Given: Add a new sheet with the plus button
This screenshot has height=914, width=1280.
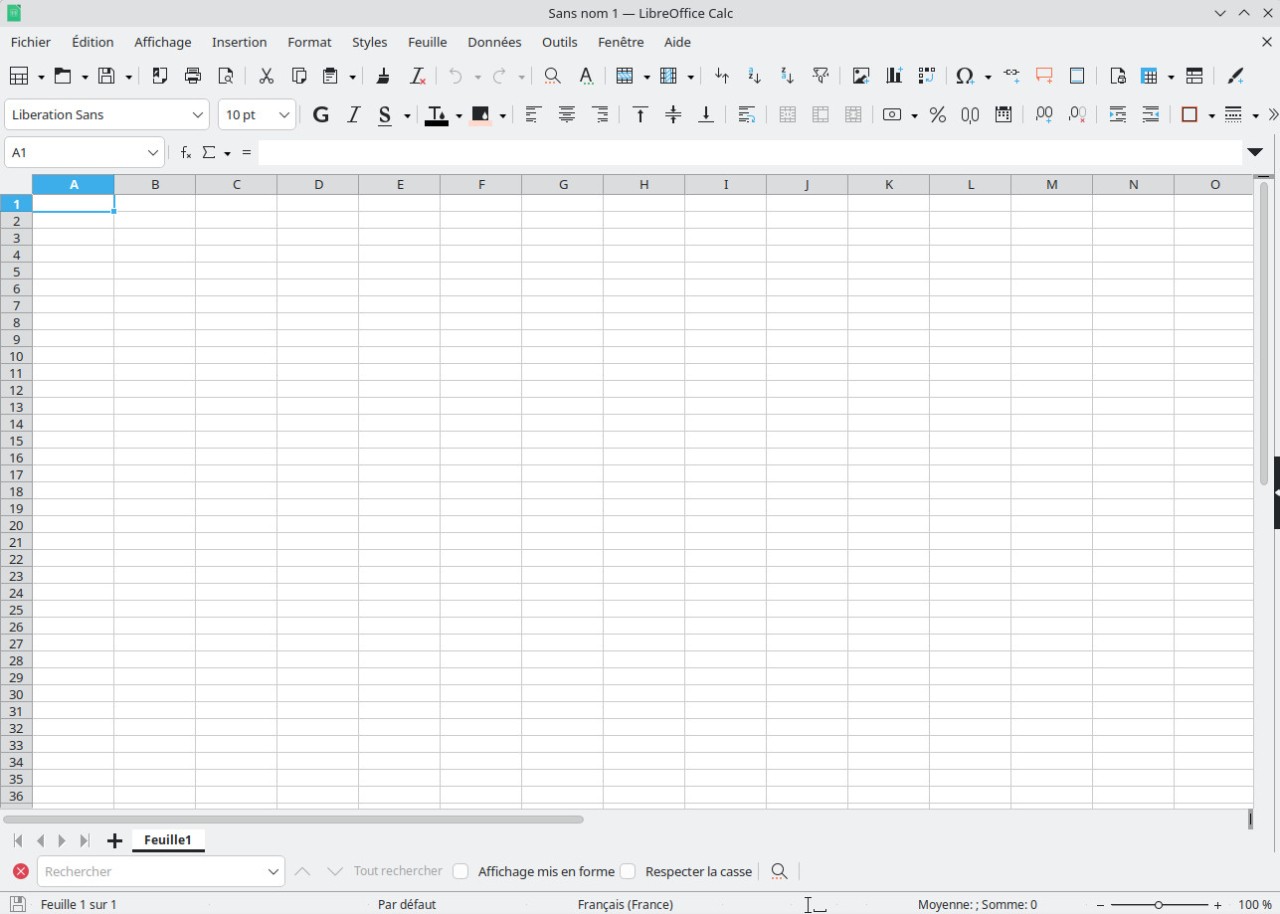Looking at the screenshot, I should click(x=114, y=840).
